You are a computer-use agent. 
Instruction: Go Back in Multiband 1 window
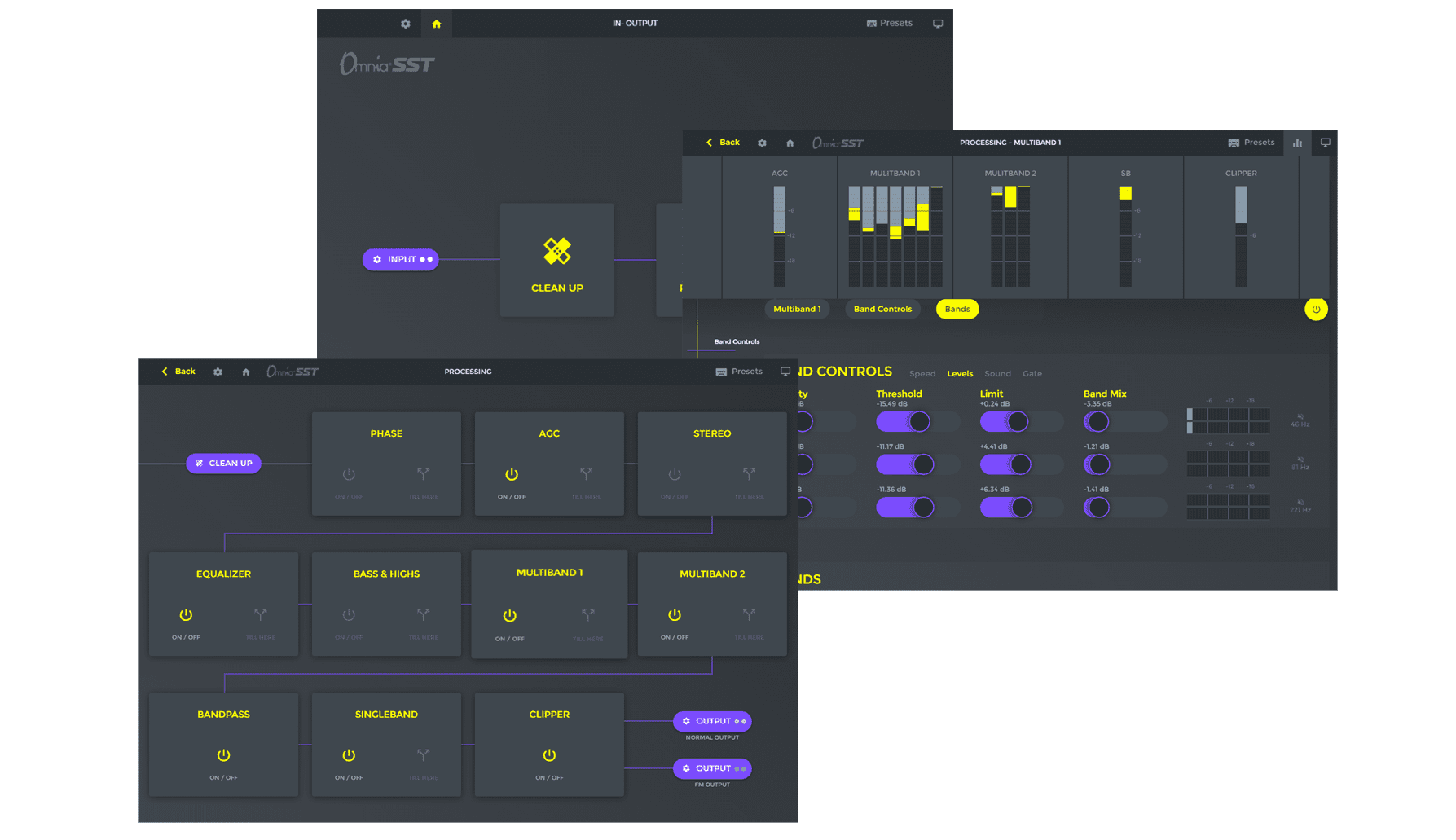pos(723,143)
